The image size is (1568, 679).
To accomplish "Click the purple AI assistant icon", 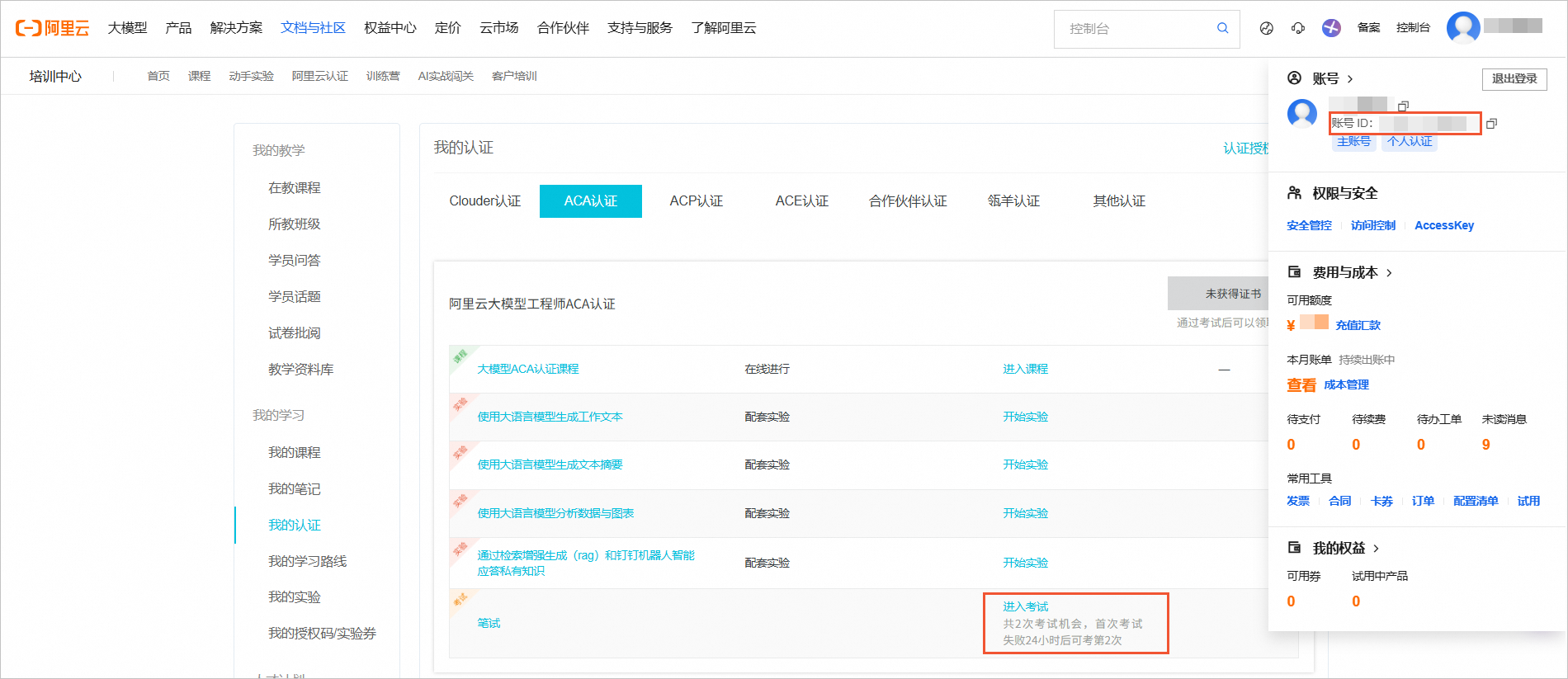I will [x=1331, y=28].
